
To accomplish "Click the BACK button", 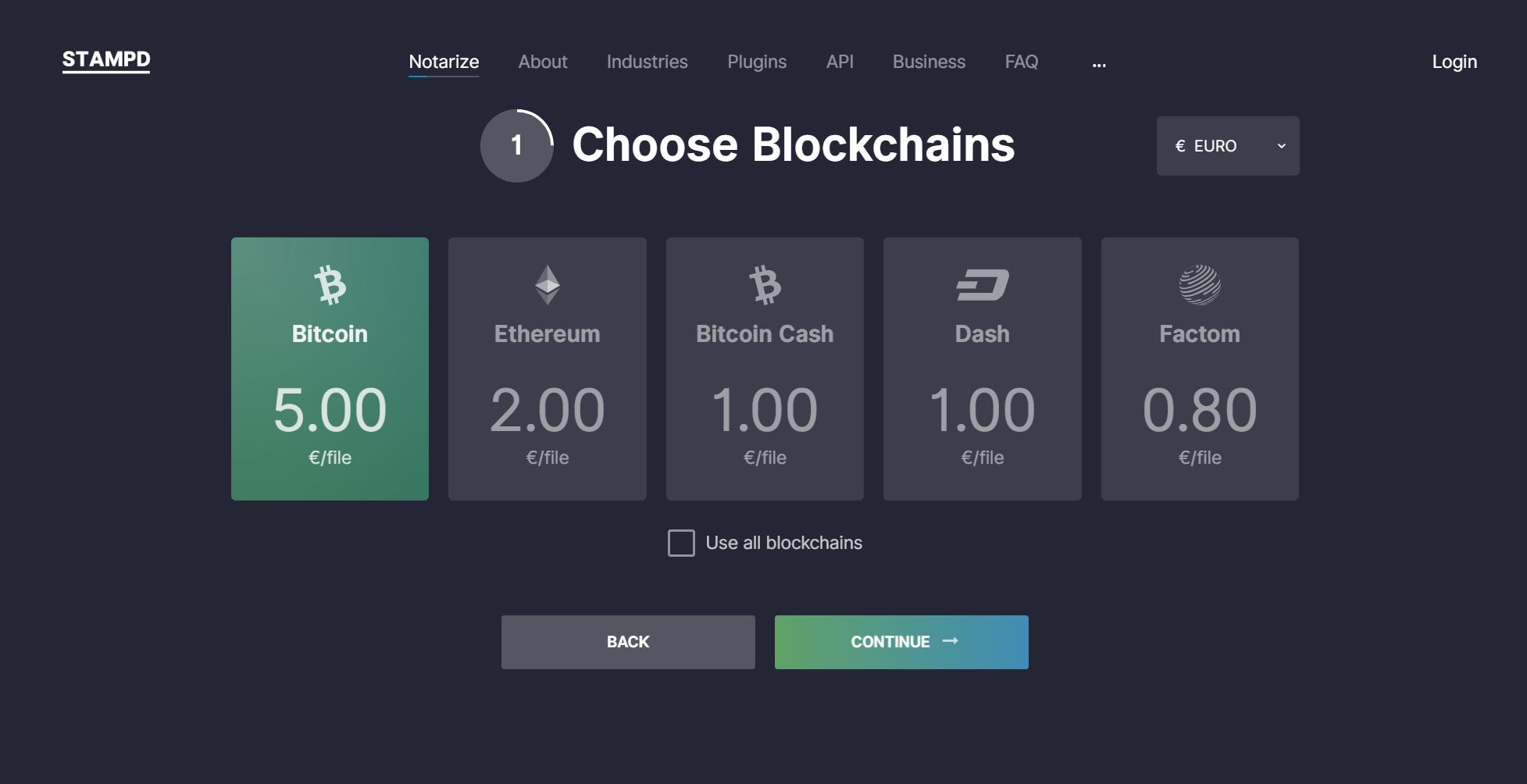I will [x=628, y=642].
